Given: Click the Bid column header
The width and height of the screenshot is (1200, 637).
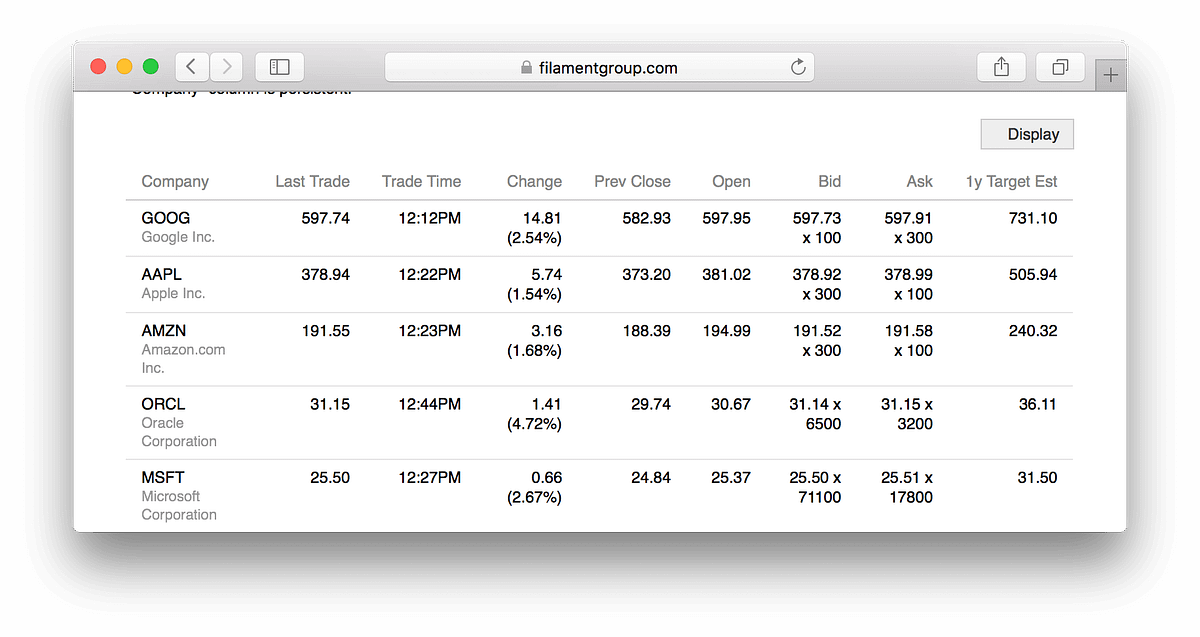Looking at the screenshot, I should point(830,181).
